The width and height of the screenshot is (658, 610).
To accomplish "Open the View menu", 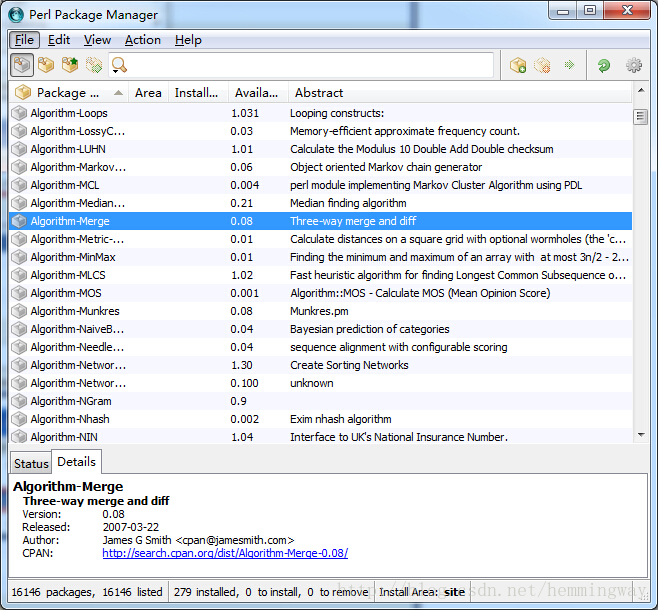I will (97, 40).
